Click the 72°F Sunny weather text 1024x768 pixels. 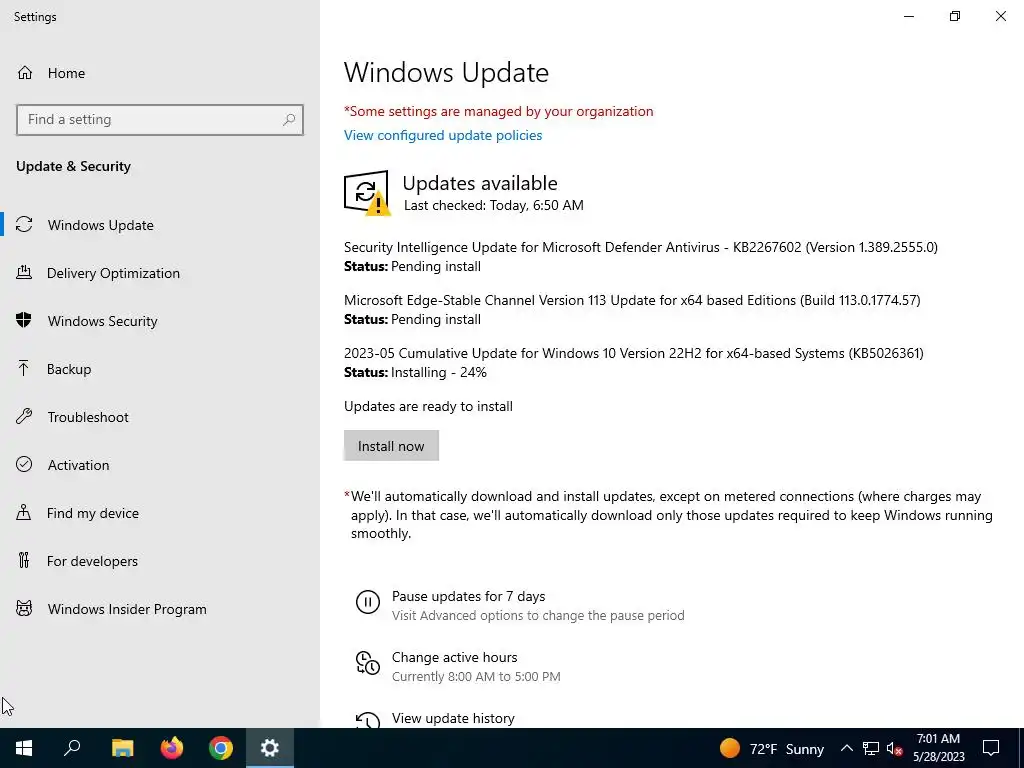pyautogui.click(x=786, y=749)
